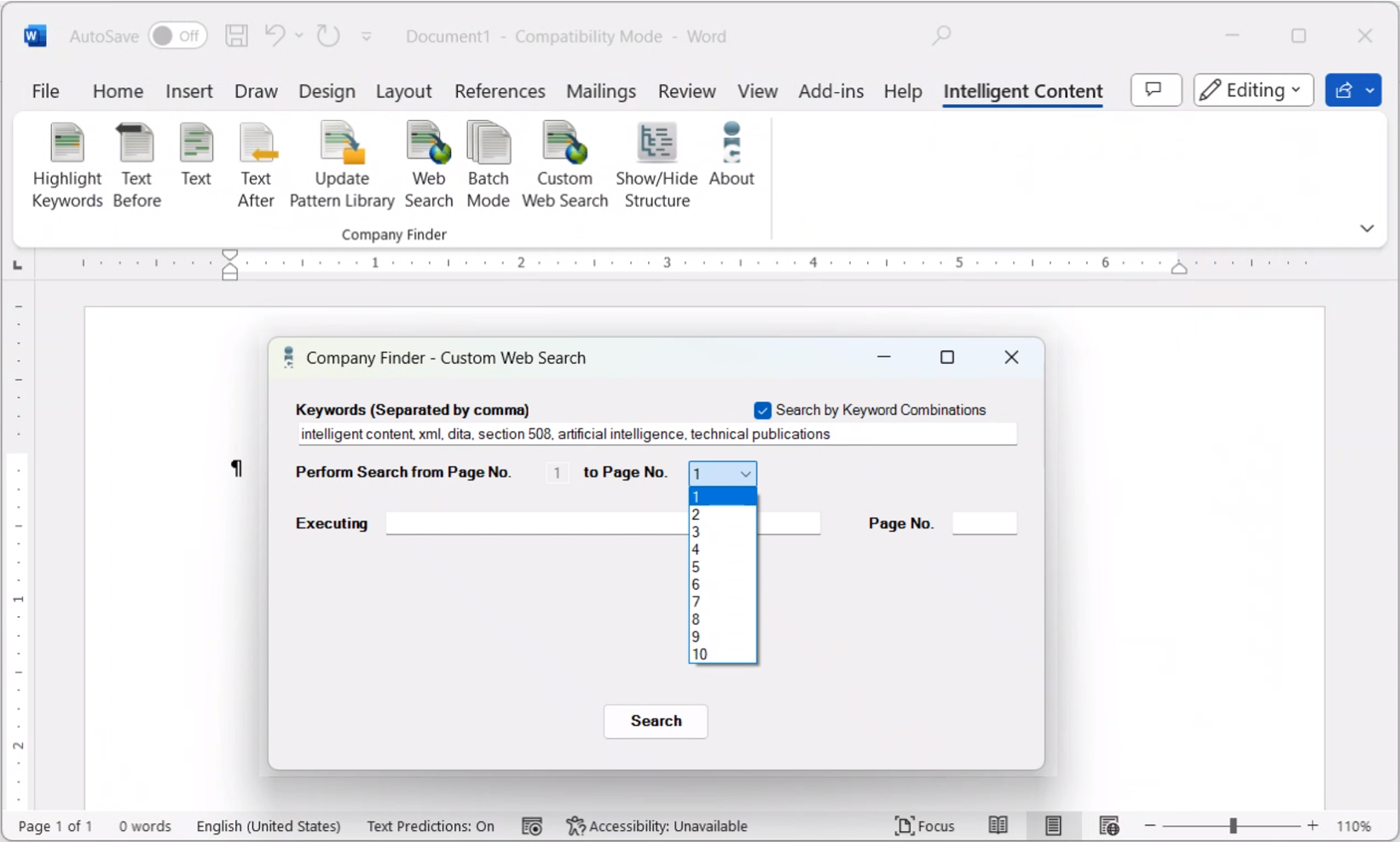Open the to Page No. combo box
Image resolution: width=1400 pixels, height=842 pixels.
722,474
